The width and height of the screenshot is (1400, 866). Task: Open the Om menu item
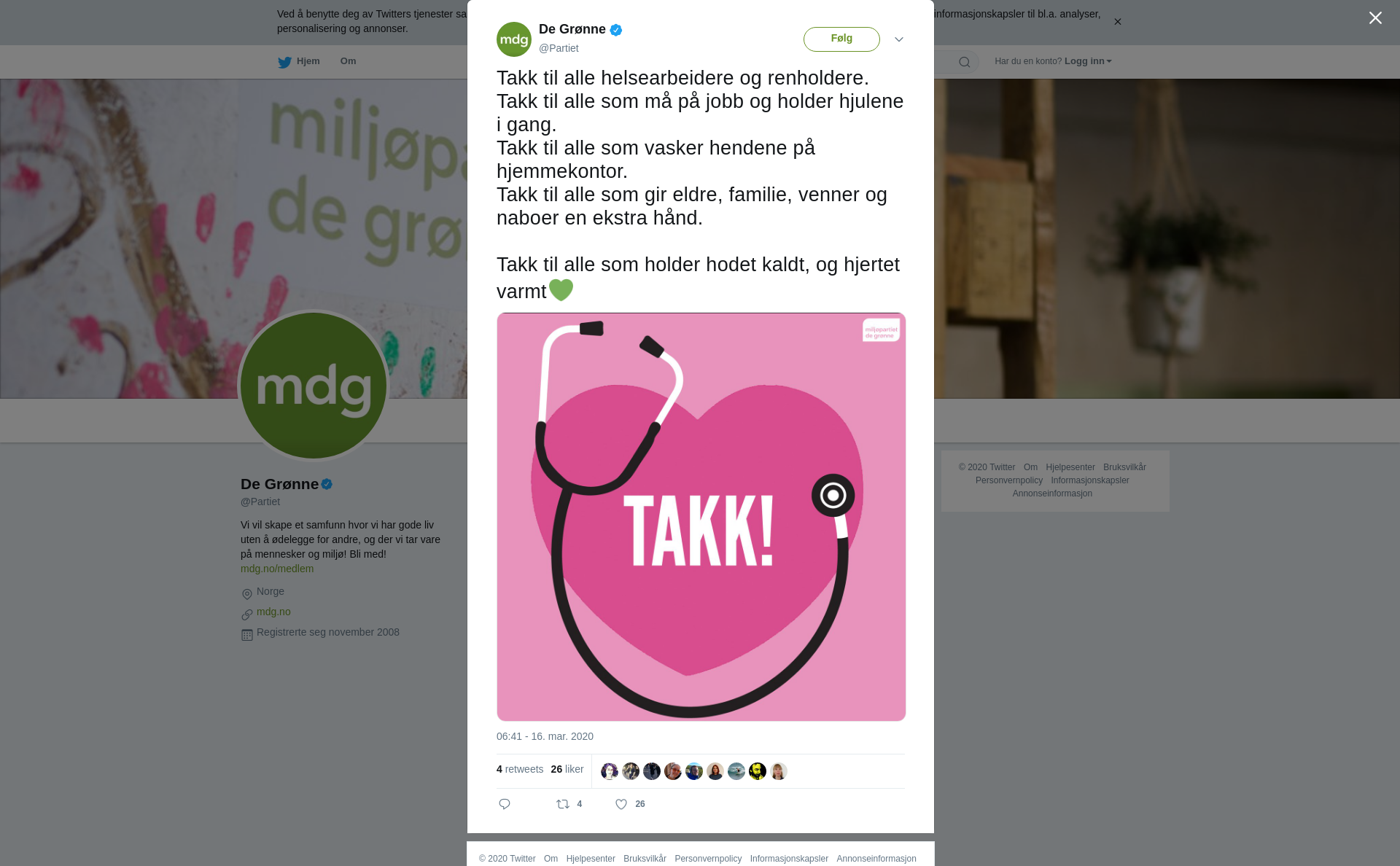pyautogui.click(x=349, y=61)
